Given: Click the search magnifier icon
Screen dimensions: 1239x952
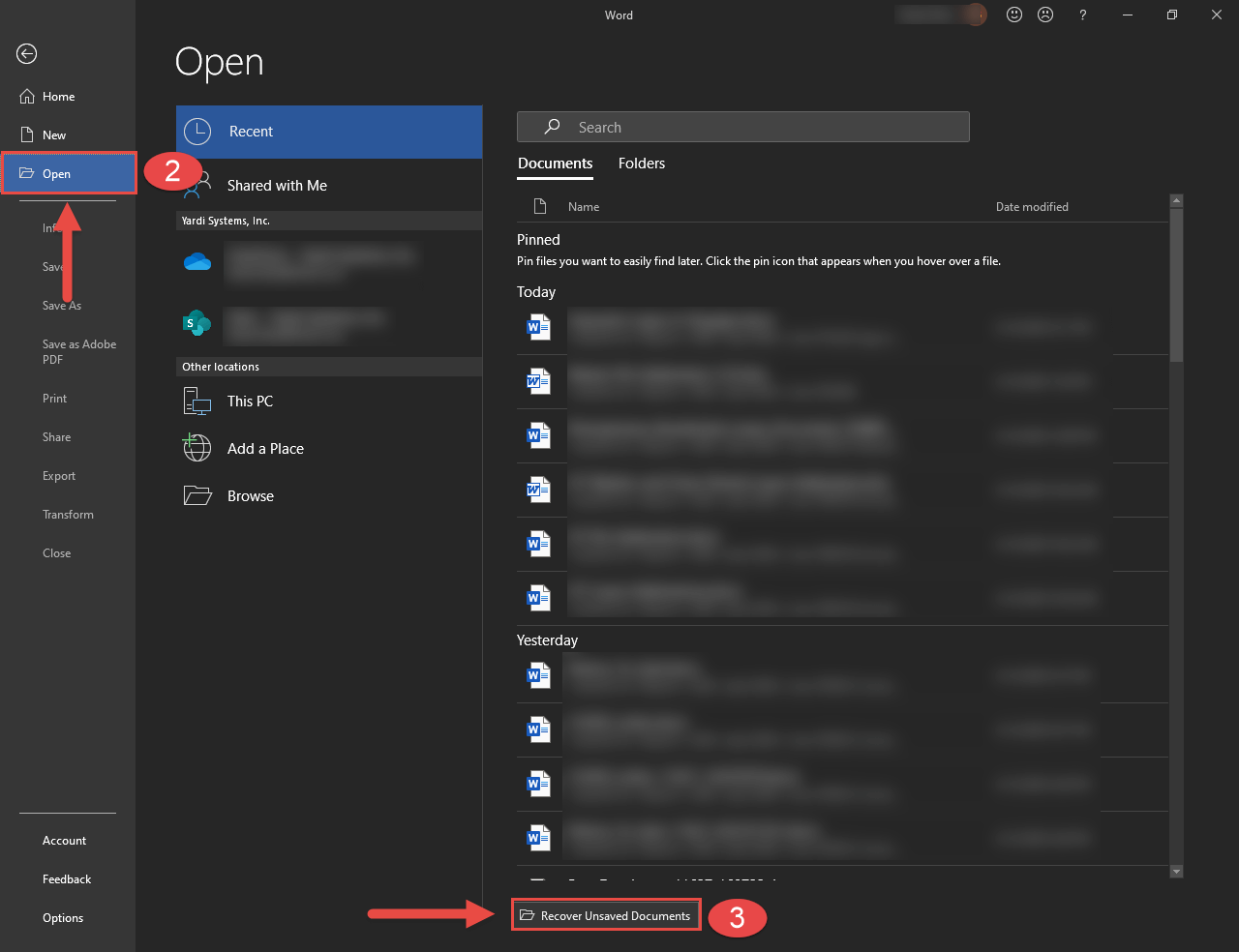Looking at the screenshot, I should pyautogui.click(x=552, y=127).
